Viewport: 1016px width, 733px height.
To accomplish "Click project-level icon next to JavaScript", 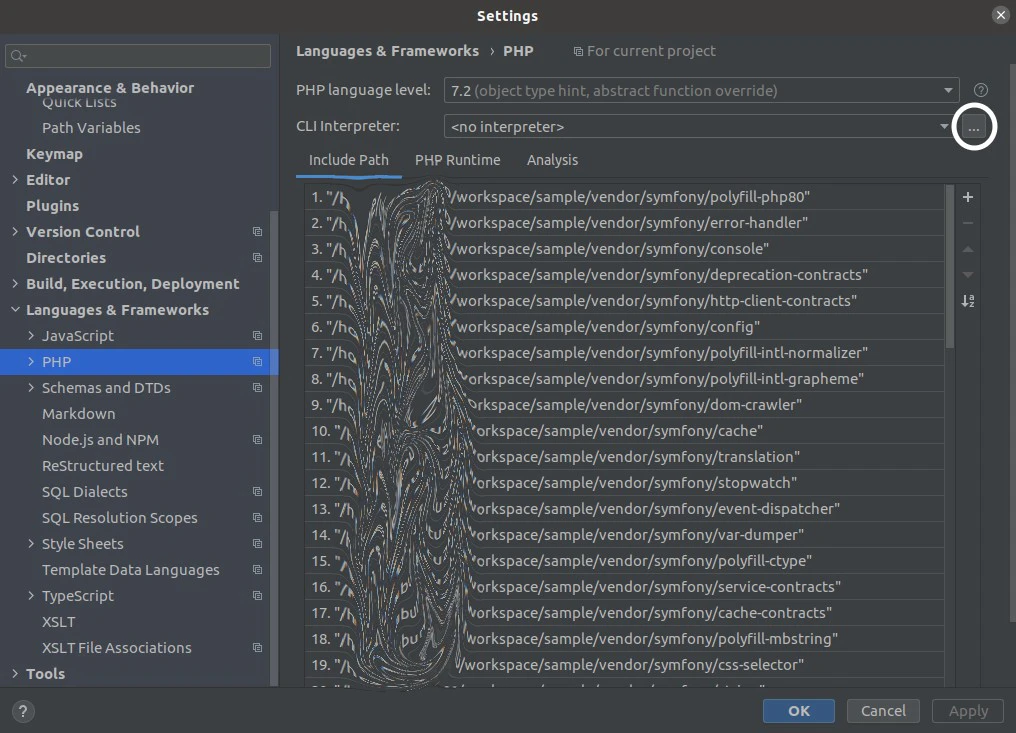I will [x=257, y=336].
